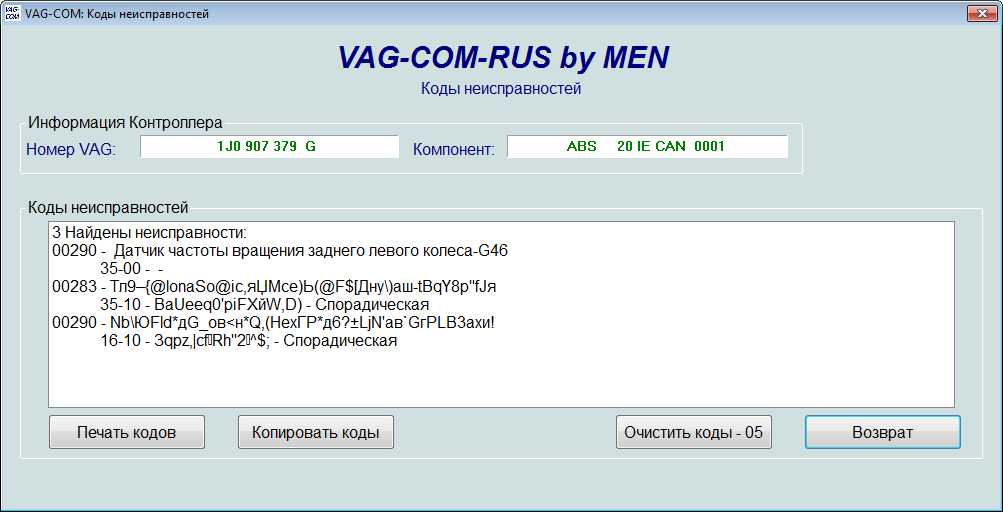1003x512 pixels.
Task: Click the 35-00 status line in the list
Action: pos(131,268)
